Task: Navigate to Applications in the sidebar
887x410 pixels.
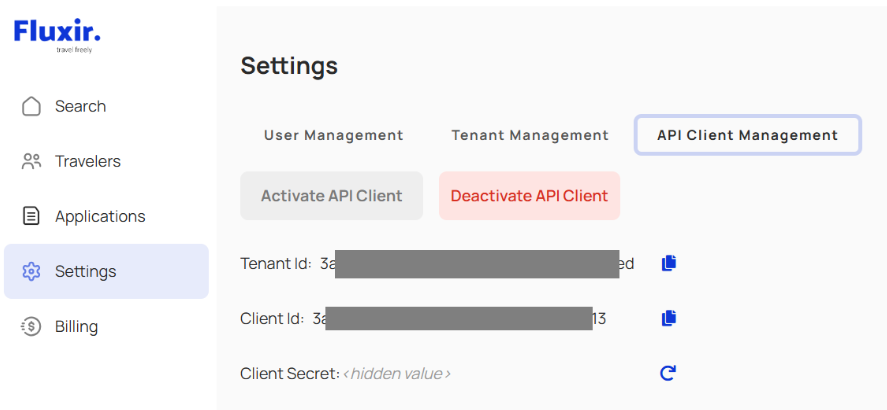Action: click(100, 216)
